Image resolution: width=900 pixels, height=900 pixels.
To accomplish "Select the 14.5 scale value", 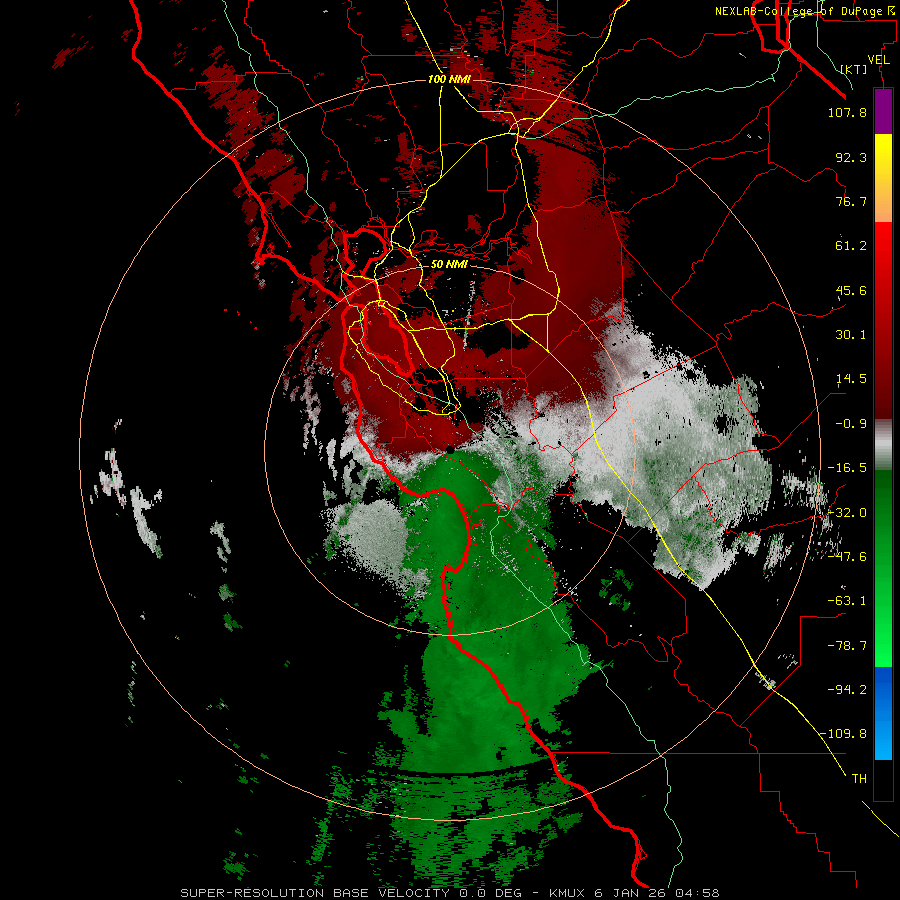I will (851, 379).
